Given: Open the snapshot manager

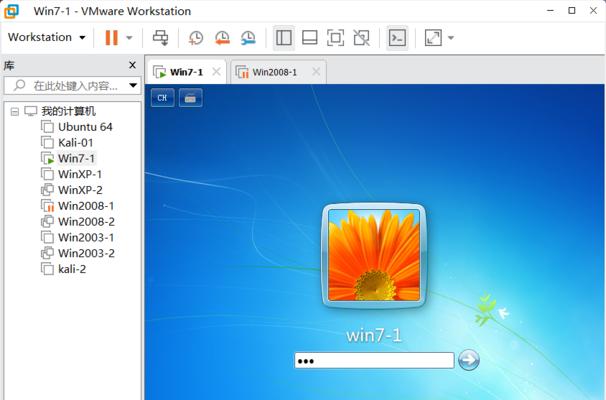Looking at the screenshot, I should (x=248, y=38).
